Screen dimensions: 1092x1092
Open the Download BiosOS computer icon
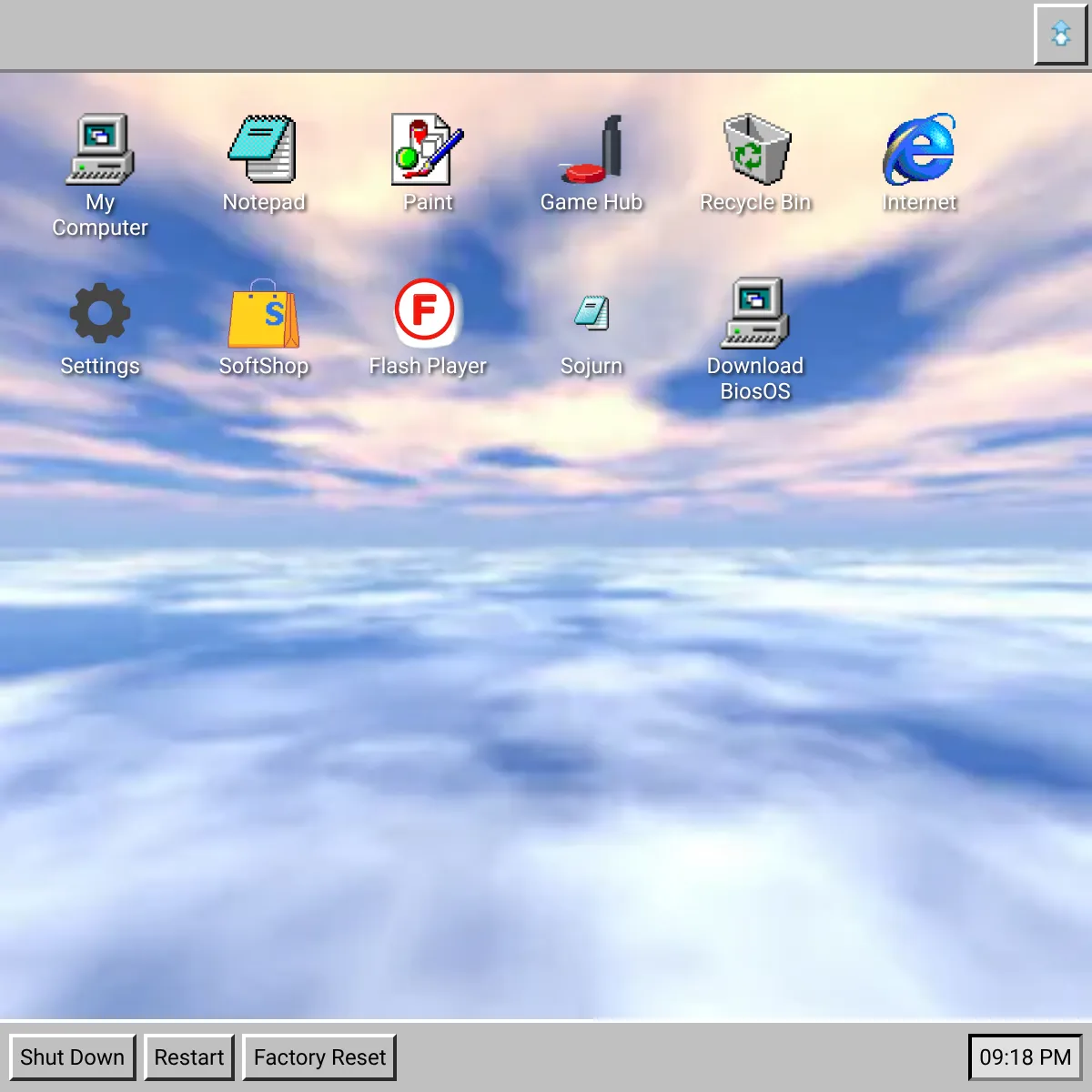pyautogui.click(x=755, y=313)
